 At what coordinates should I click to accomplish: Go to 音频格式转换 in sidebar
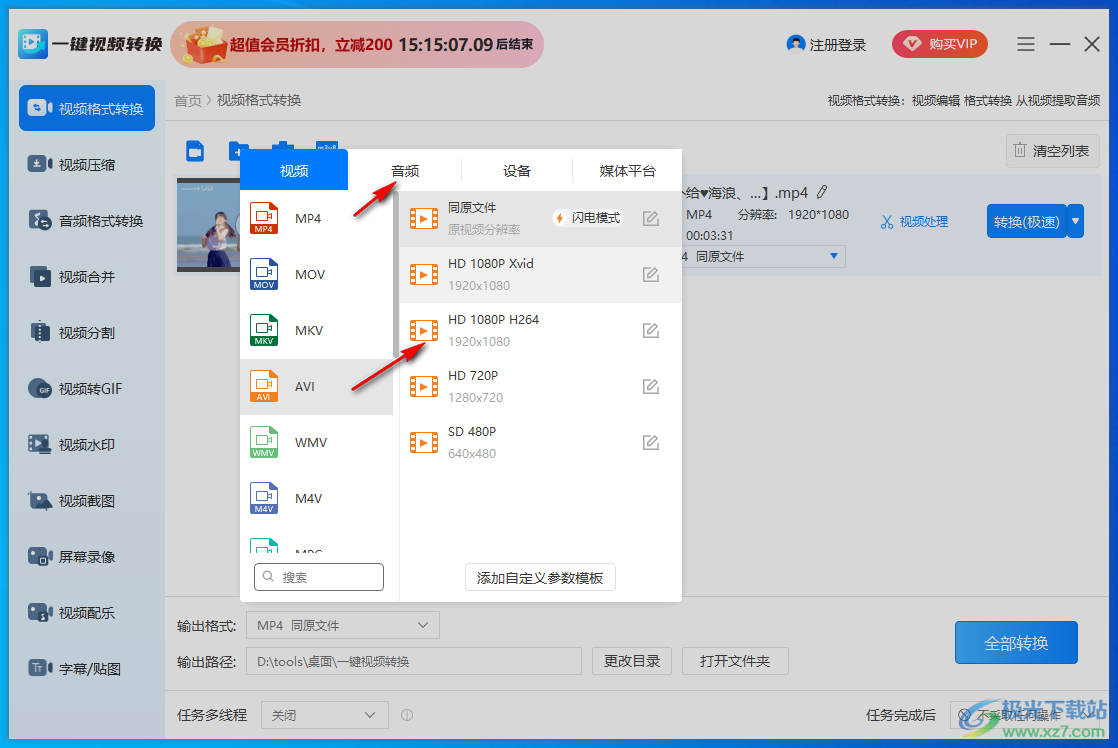point(87,221)
